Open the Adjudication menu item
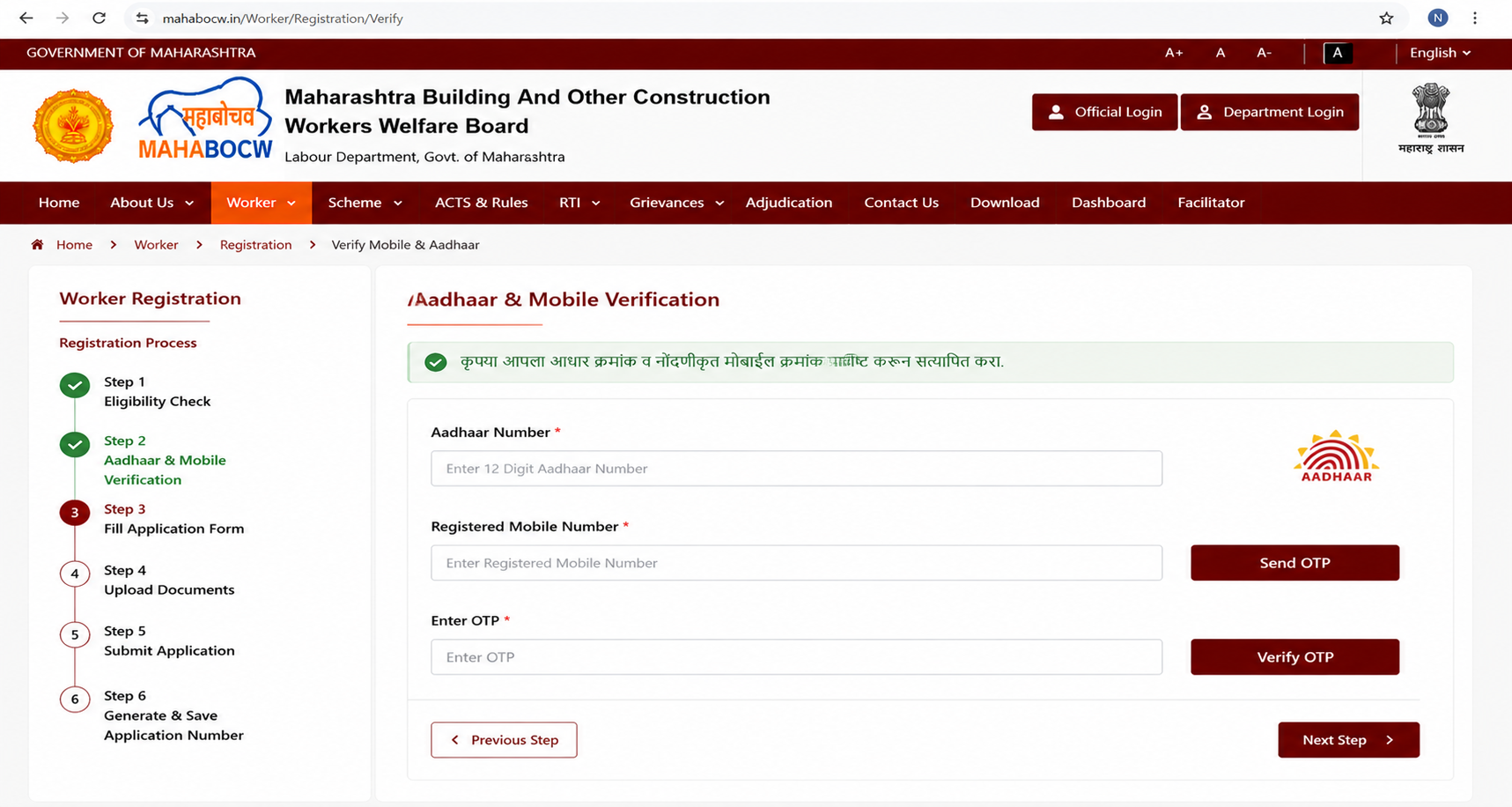The height and width of the screenshot is (807, 1512). pyautogui.click(x=789, y=203)
